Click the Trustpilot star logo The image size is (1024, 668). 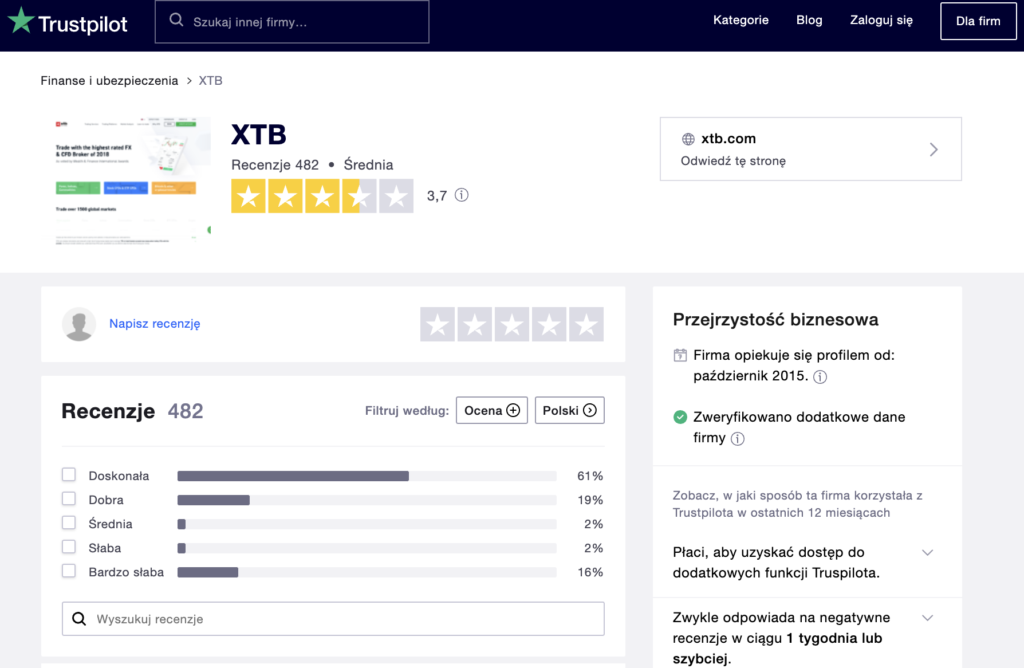[x=21, y=20]
